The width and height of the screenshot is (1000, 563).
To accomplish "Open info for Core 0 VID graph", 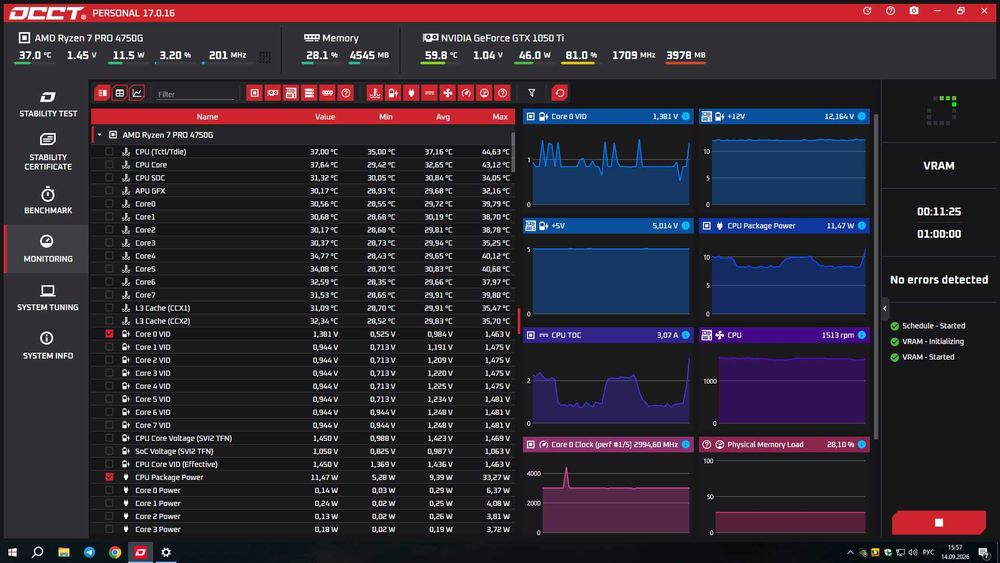I will click(686, 116).
